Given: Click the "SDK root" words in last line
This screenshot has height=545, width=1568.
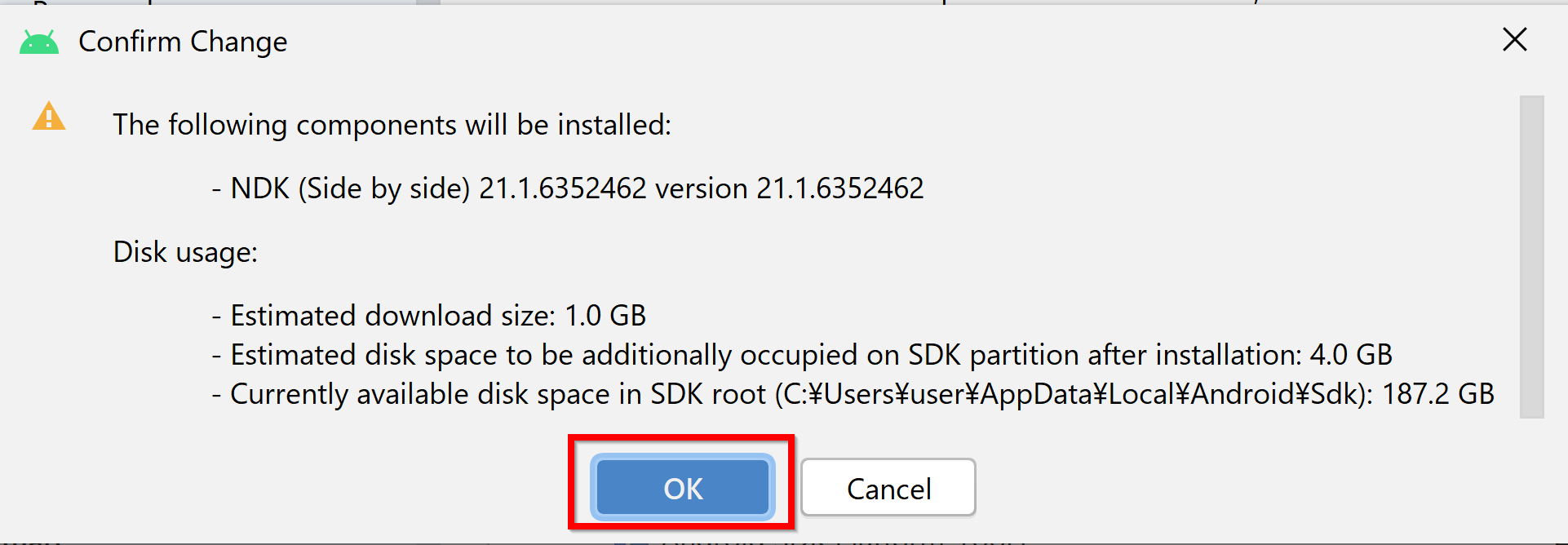Looking at the screenshot, I should pos(708,394).
